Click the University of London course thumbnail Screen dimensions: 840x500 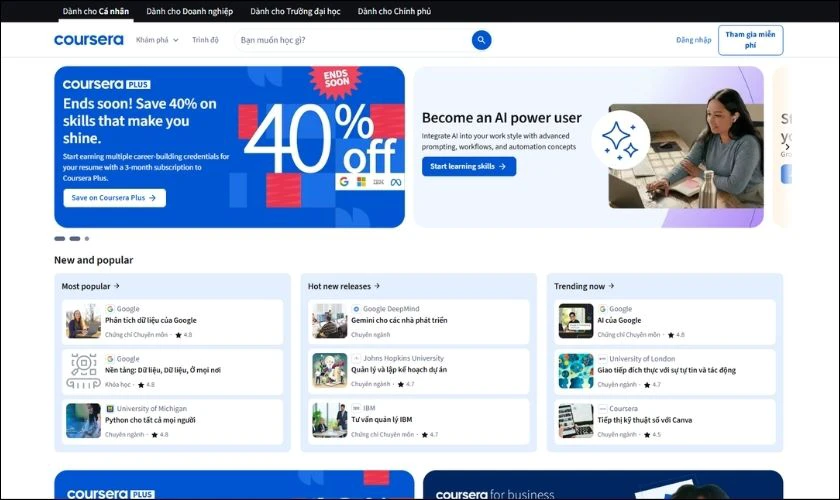click(576, 371)
